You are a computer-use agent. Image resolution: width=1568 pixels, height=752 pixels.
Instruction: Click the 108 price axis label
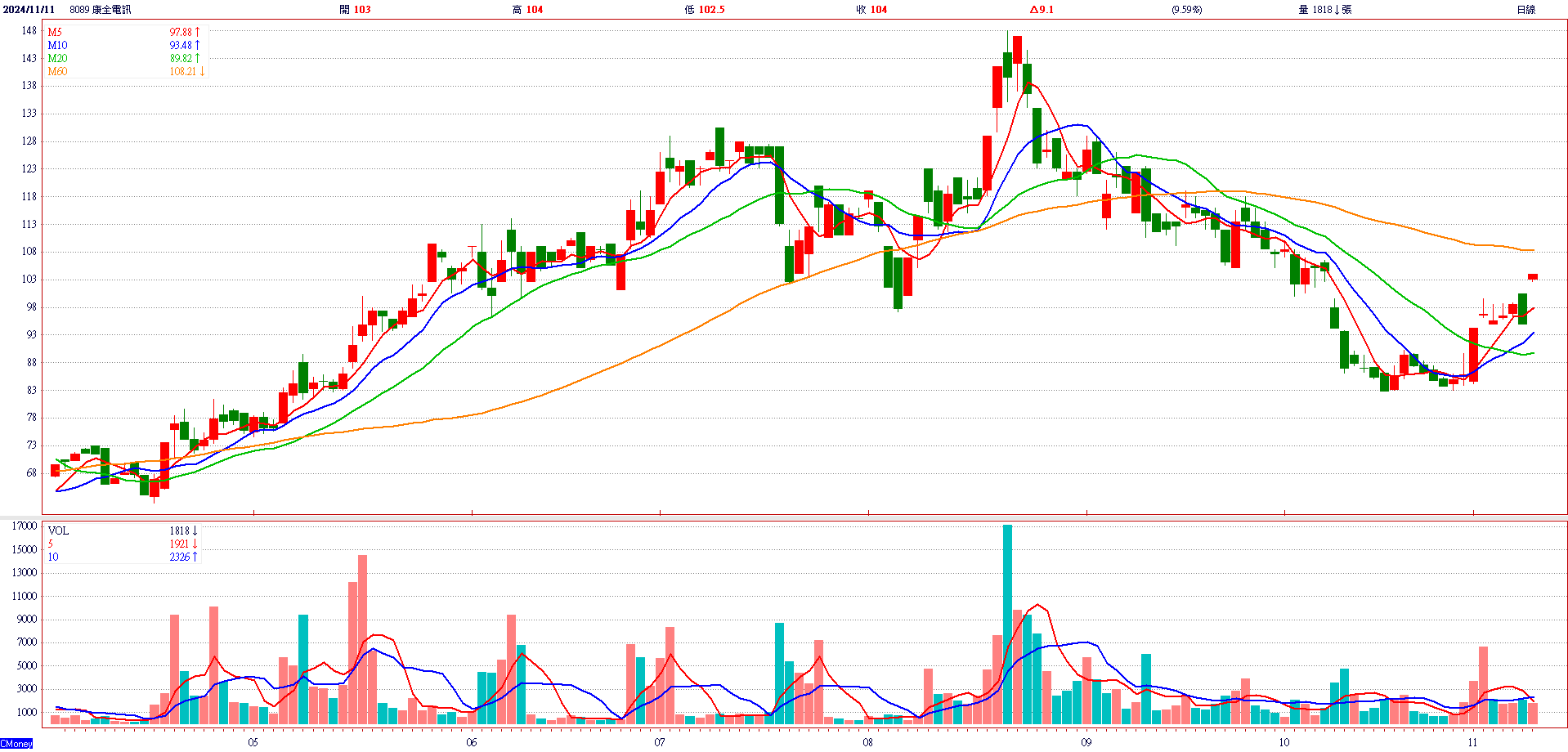[x=29, y=251]
